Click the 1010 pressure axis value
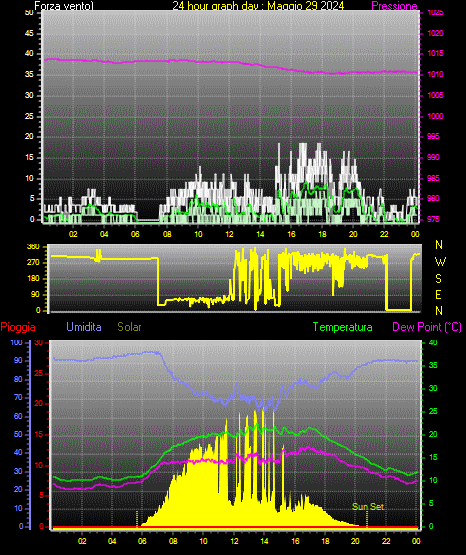The width and height of the screenshot is (466, 555). click(436, 74)
